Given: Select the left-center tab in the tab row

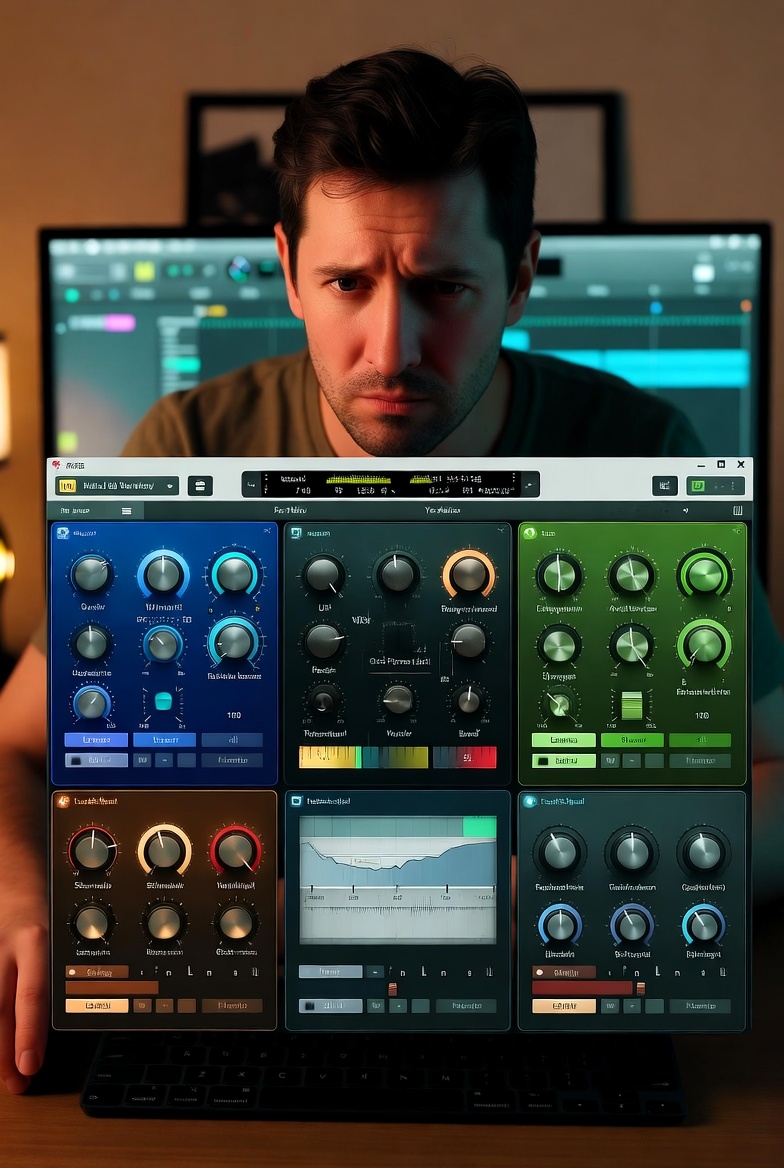Looking at the screenshot, I should tap(290, 511).
